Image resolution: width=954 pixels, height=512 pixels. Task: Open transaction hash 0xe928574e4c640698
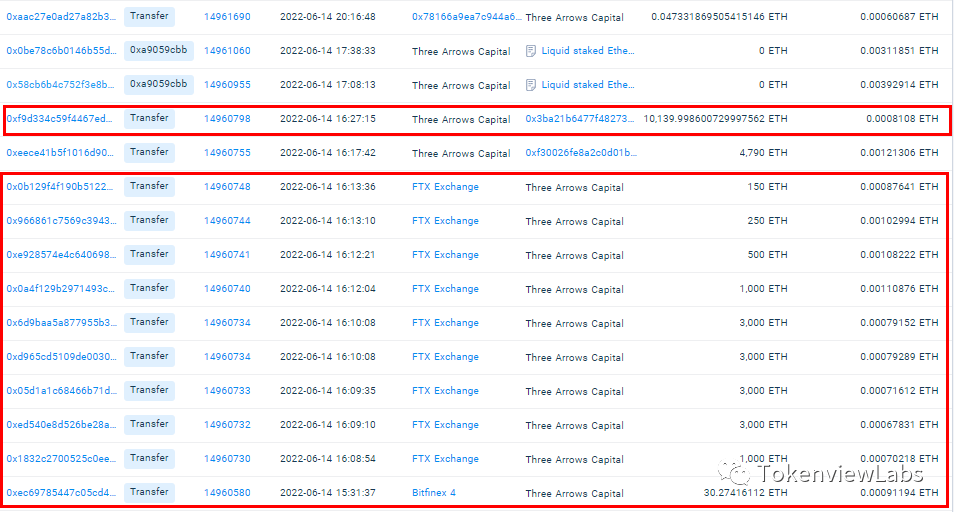61,255
